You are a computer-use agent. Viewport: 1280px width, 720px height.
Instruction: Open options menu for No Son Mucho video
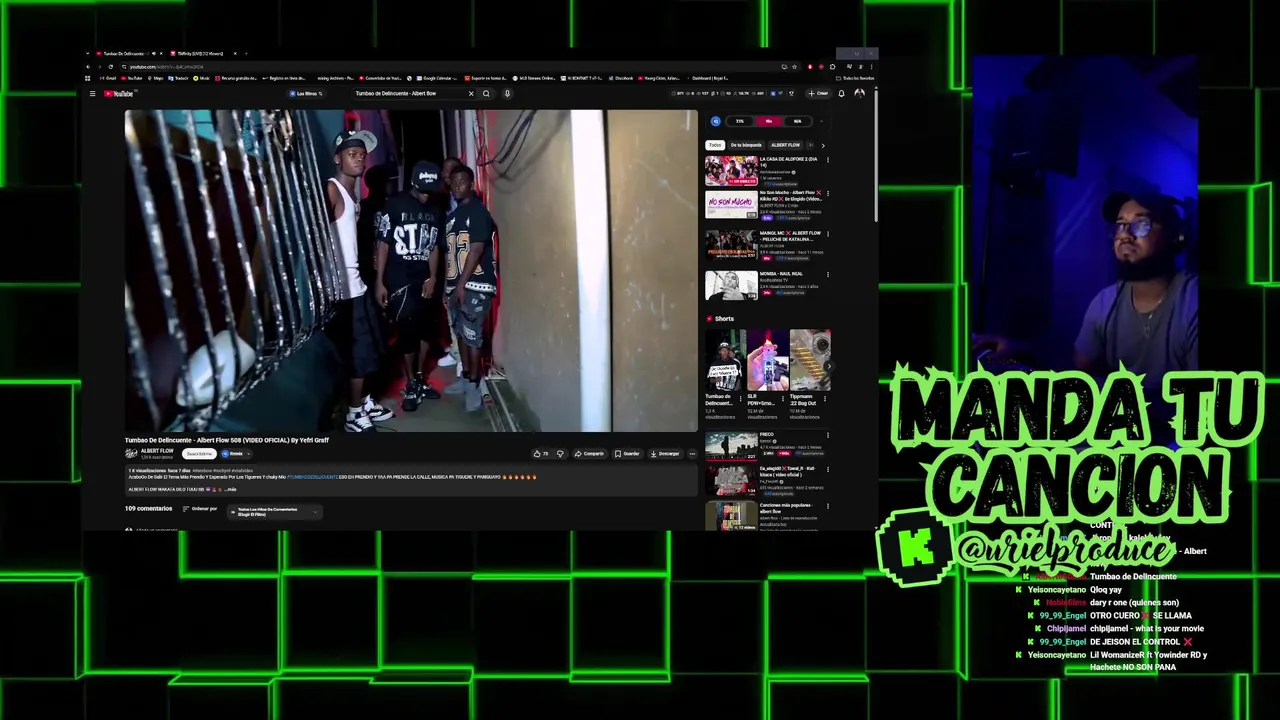[x=828, y=193]
